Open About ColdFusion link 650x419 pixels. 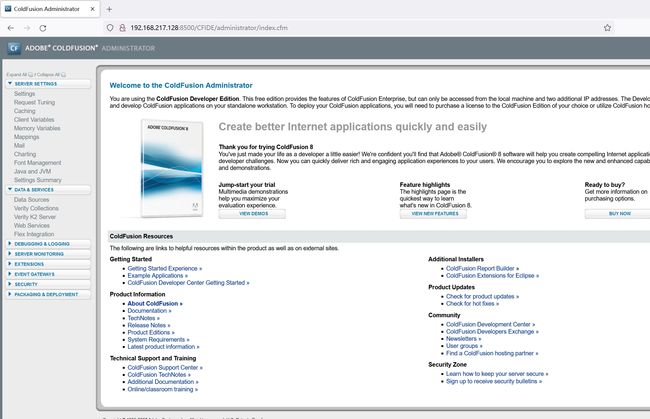[x=155, y=304]
